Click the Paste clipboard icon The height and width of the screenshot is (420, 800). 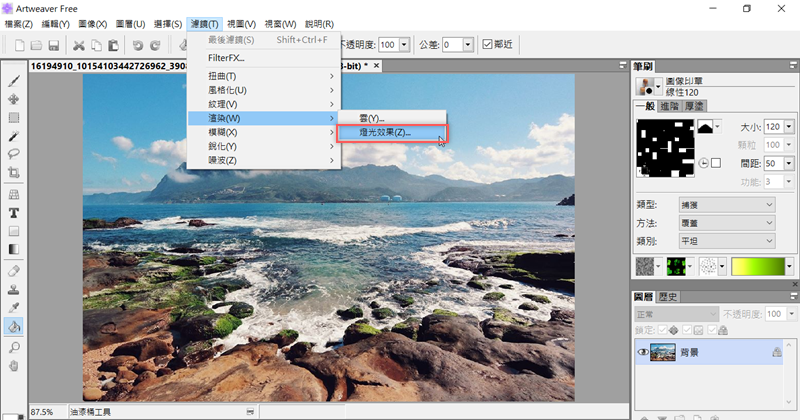113,45
